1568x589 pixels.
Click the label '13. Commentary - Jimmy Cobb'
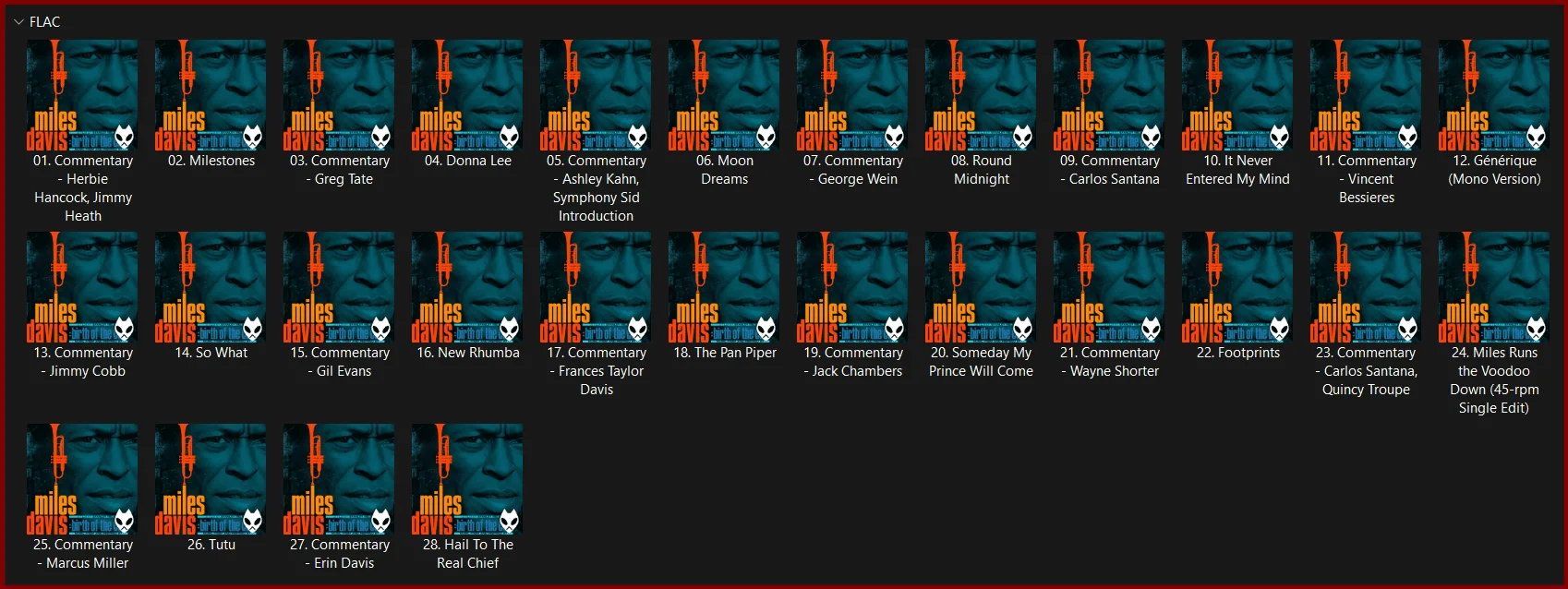click(x=83, y=362)
